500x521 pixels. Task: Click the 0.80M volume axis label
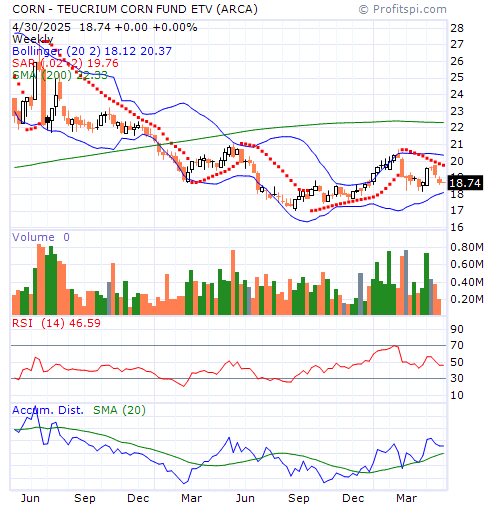tap(467, 247)
